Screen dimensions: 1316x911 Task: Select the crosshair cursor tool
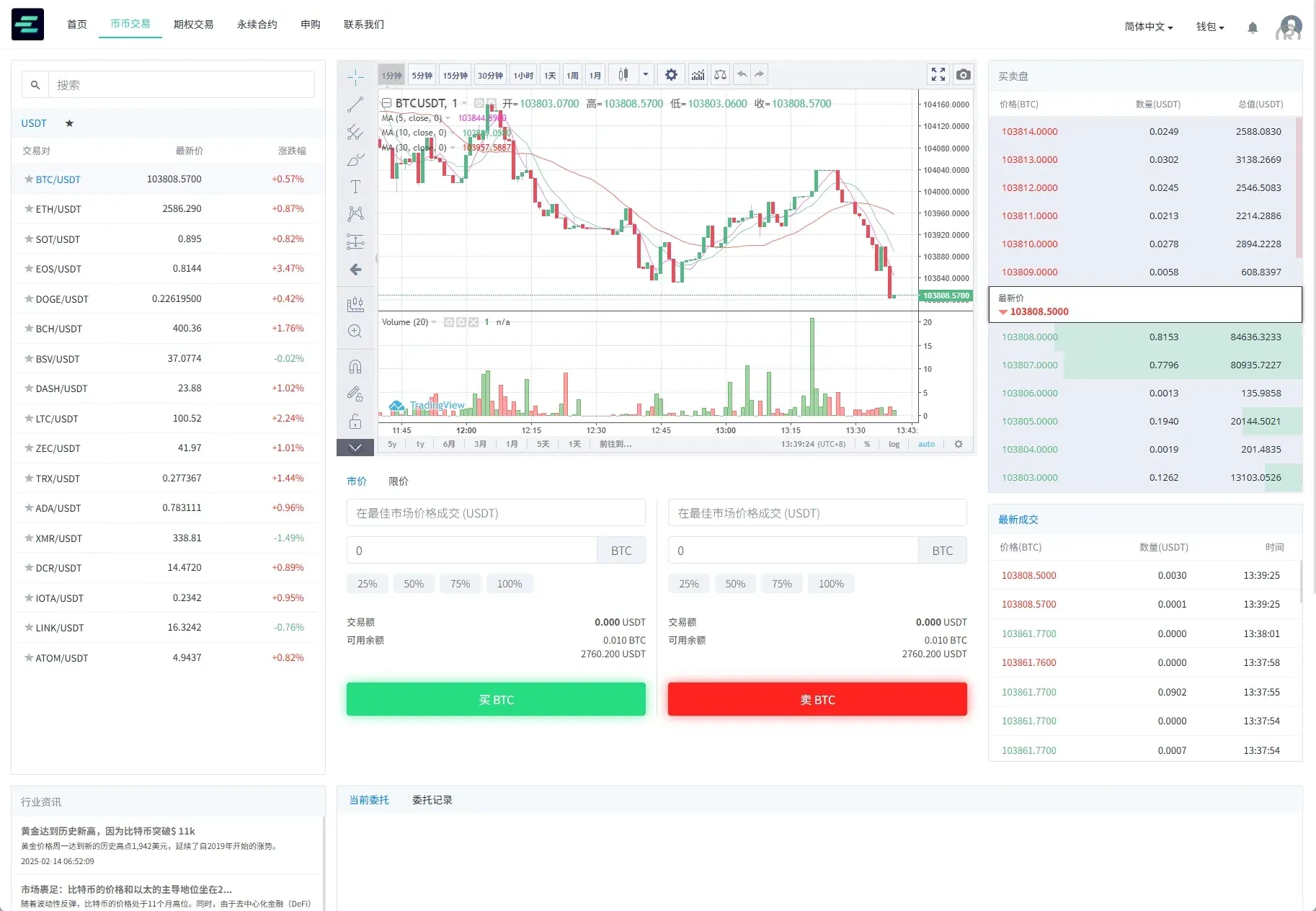[x=355, y=76]
